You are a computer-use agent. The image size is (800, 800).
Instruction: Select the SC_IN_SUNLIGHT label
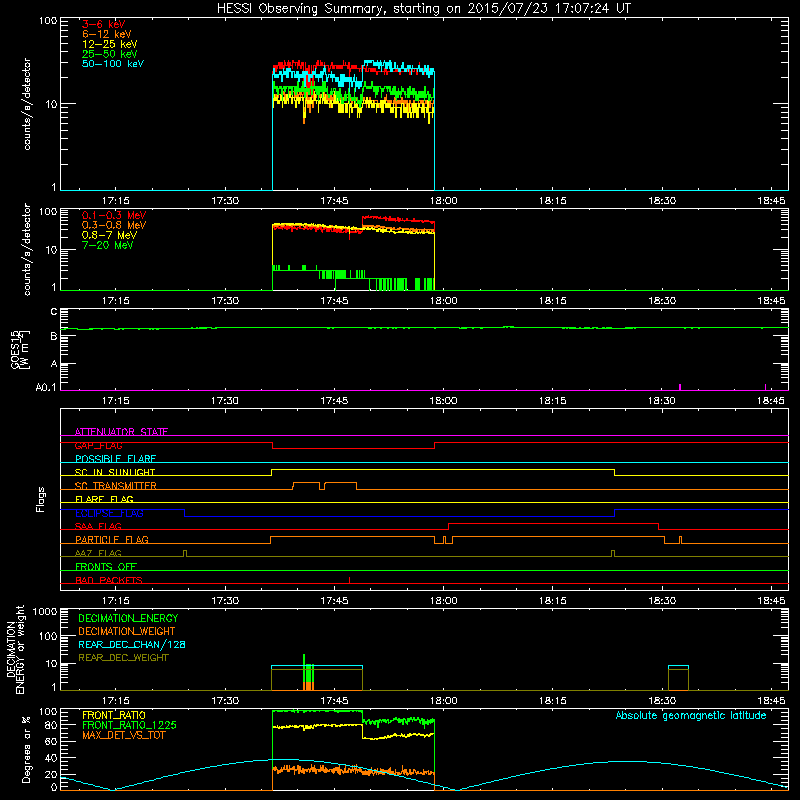click(115, 472)
